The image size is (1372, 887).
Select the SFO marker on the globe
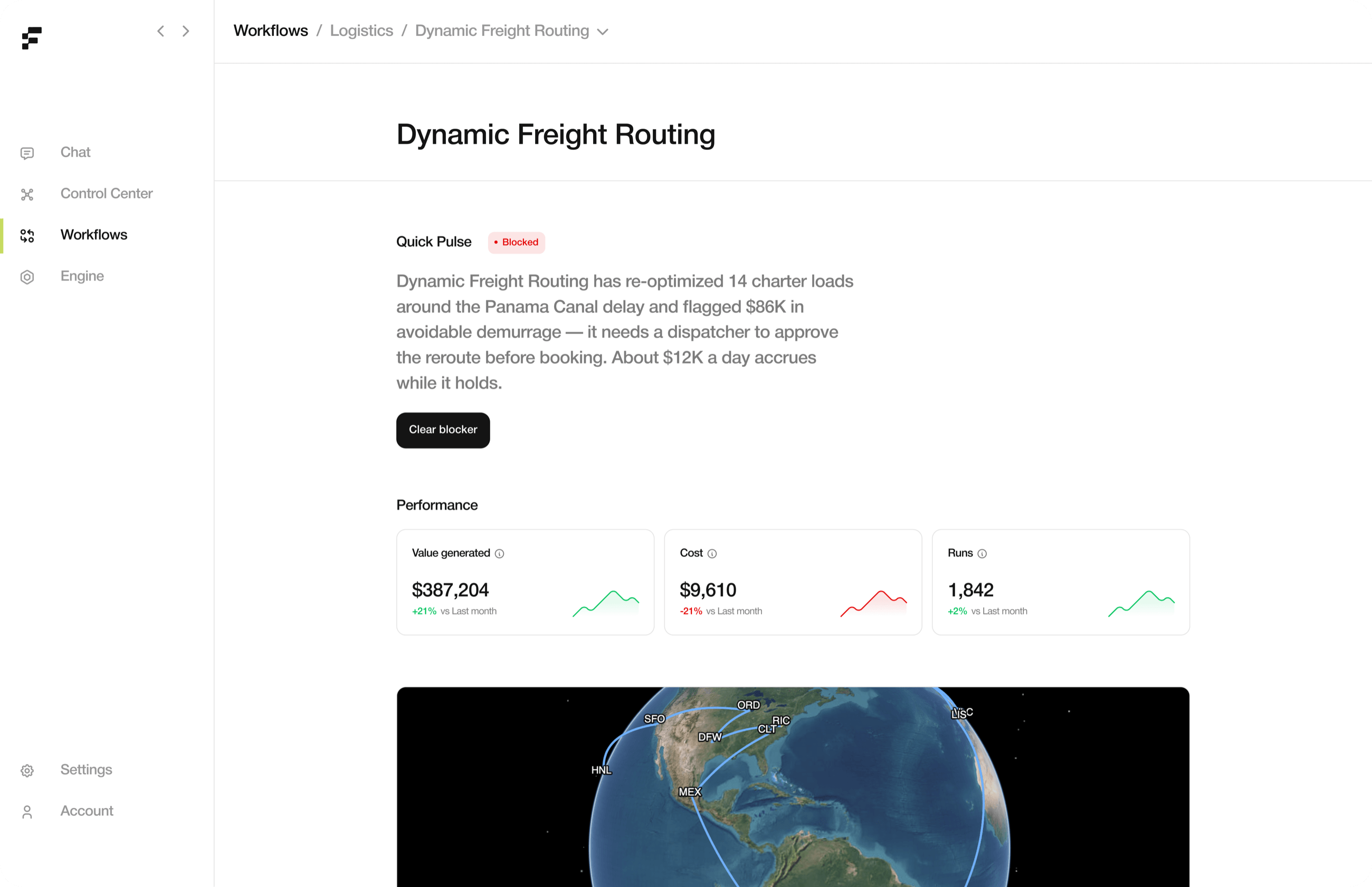tap(654, 719)
